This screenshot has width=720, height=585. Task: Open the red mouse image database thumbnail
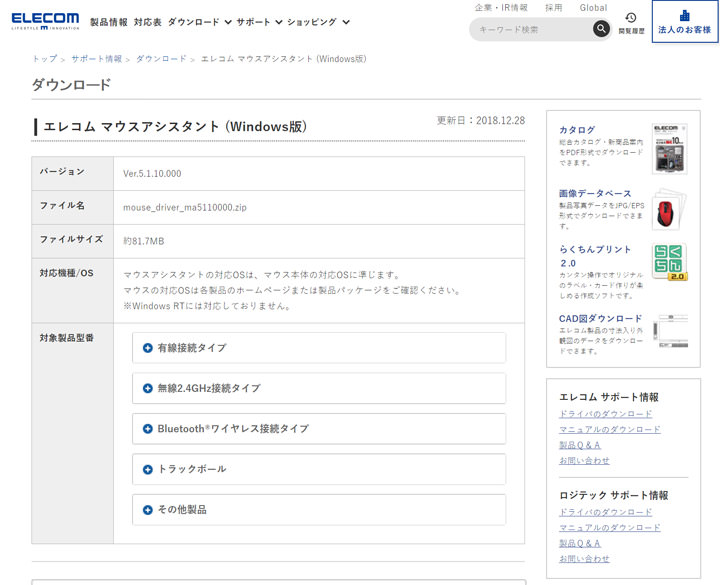coord(669,210)
